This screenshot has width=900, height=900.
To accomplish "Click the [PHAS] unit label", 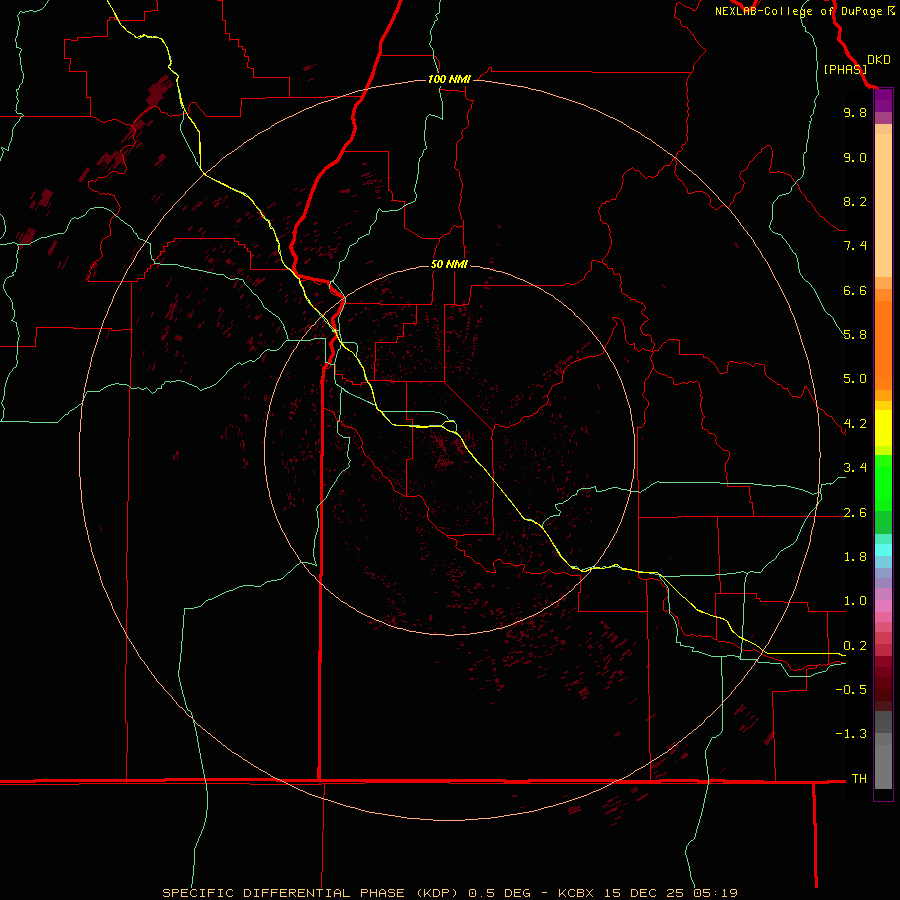I will point(845,69).
